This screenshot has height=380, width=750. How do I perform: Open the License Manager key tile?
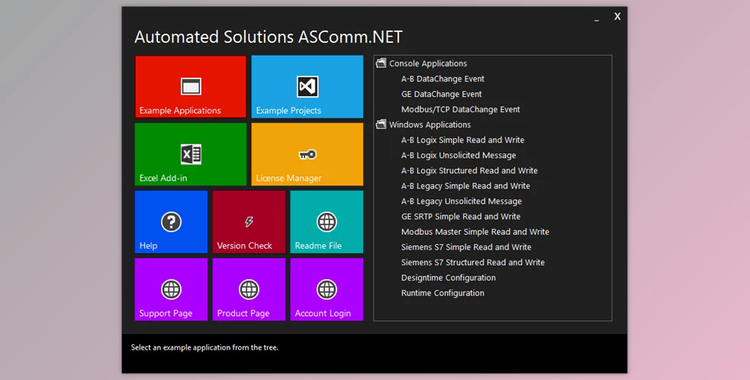[307, 154]
